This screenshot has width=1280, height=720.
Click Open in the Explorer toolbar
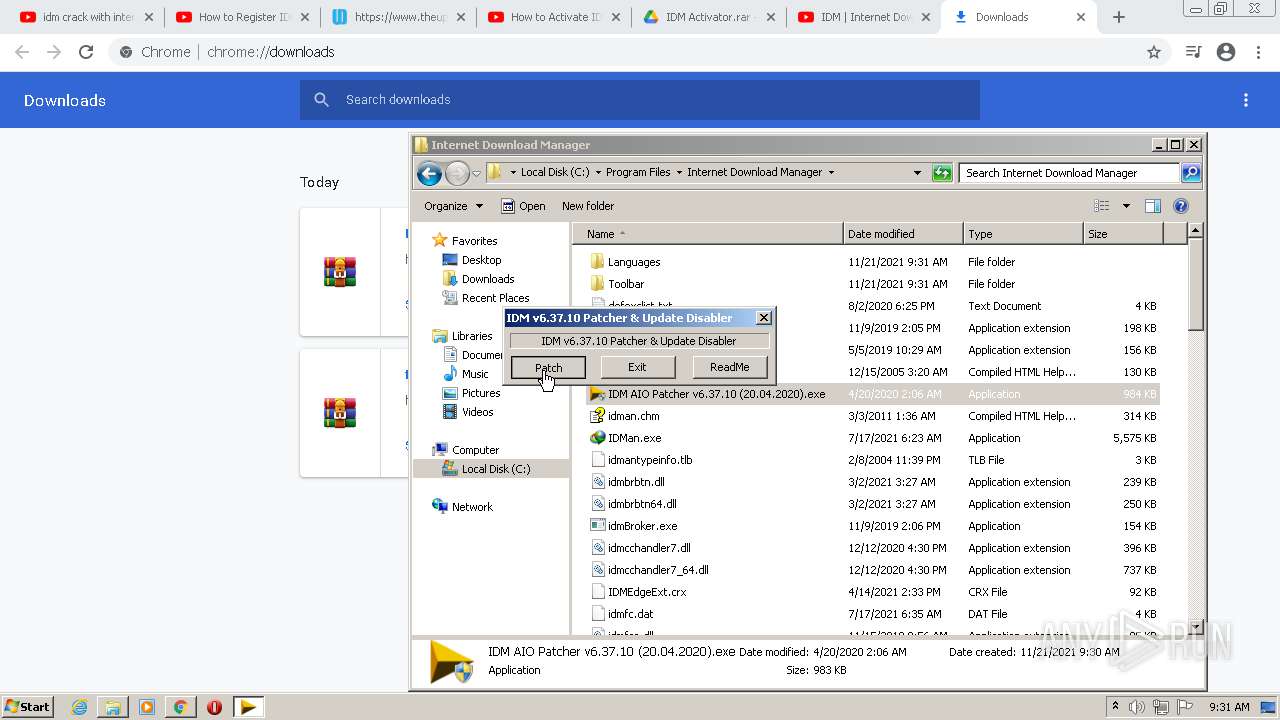pyautogui.click(x=524, y=206)
